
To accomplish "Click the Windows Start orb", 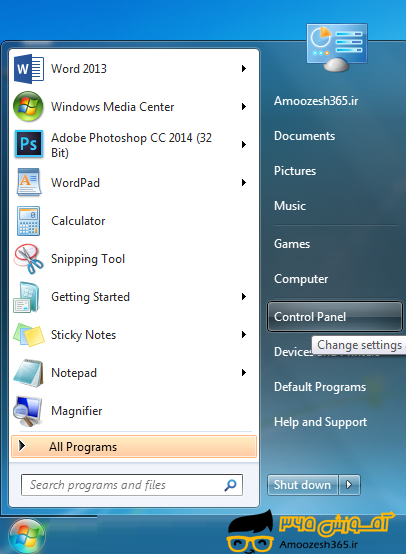I will pyautogui.click(x=27, y=536).
